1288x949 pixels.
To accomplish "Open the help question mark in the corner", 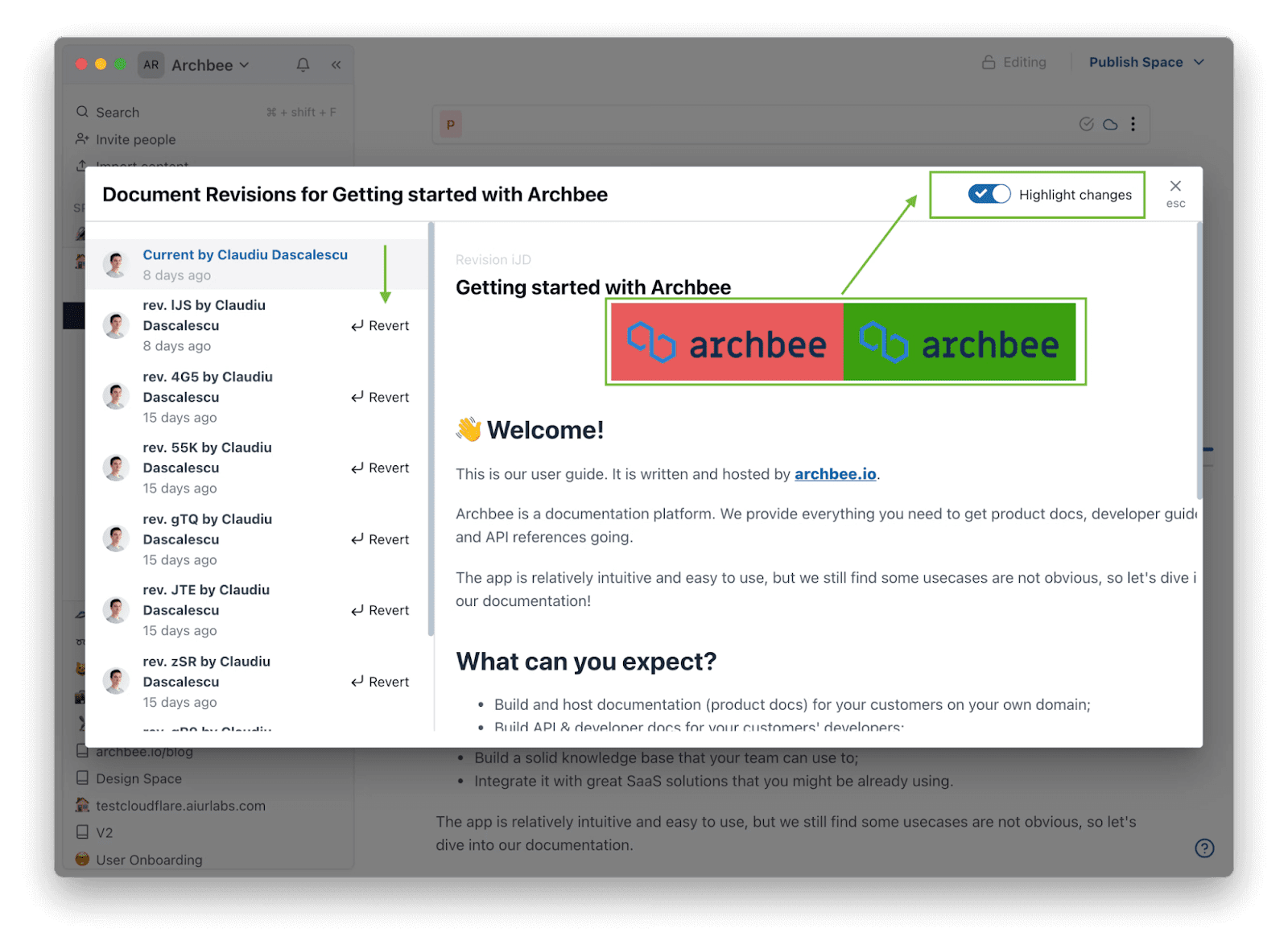I will [x=1203, y=848].
